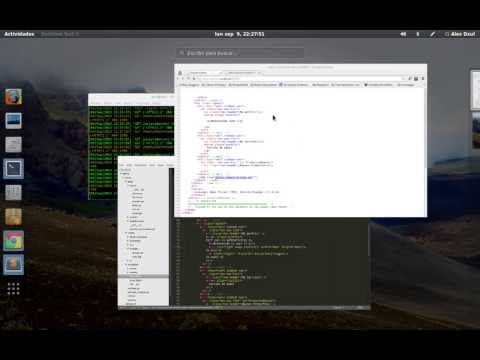Image resolution: width=480 pixels, height=360 pixels.
Task: Open Sublime Text from the dock
Action: coord(13,265)
